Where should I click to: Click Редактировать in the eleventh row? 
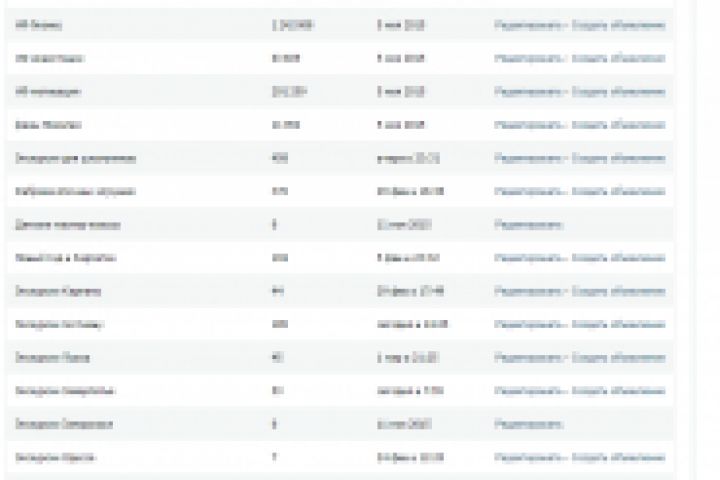(529, 358)
